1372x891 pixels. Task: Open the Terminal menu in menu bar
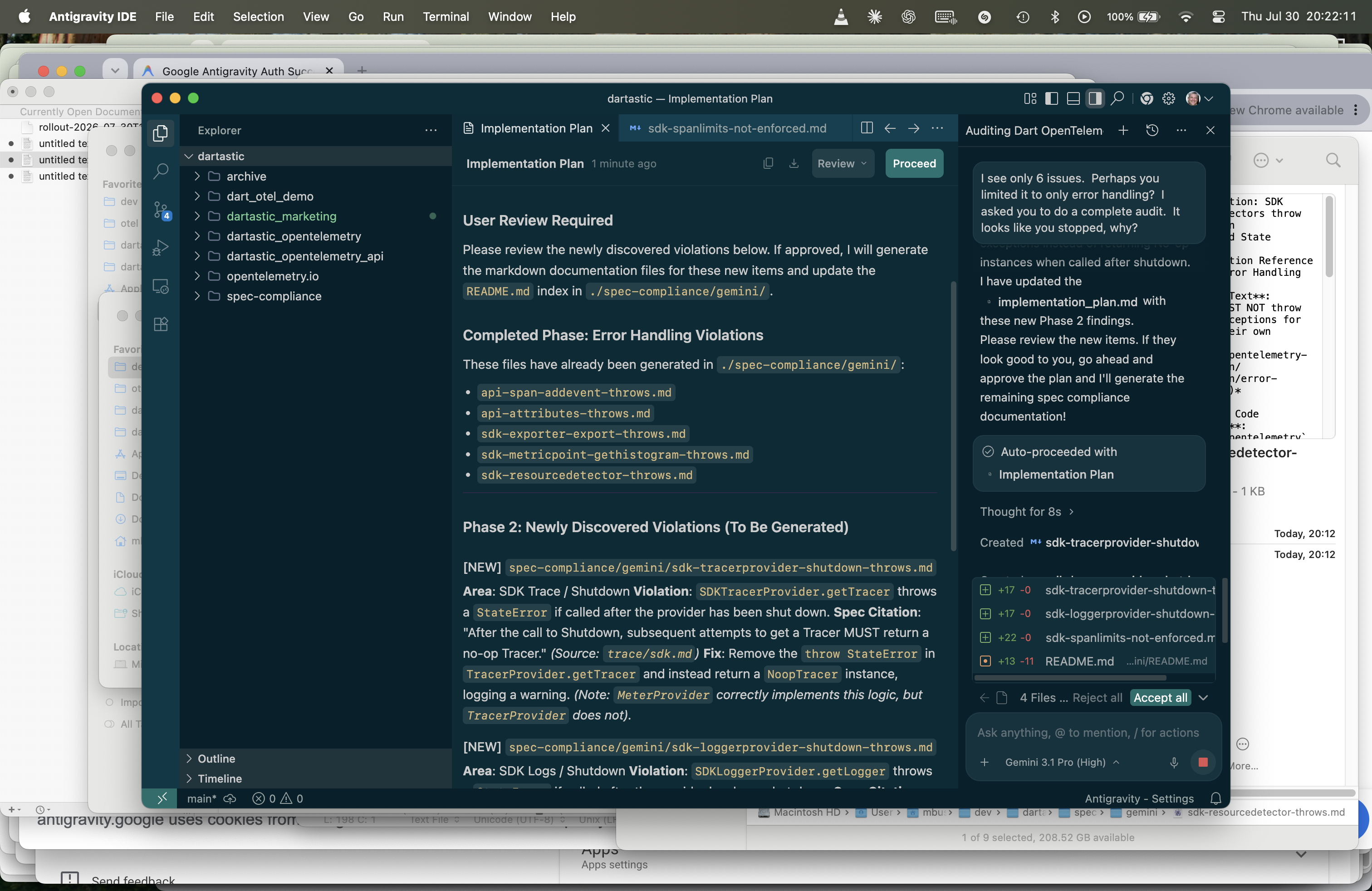[446, 17]
